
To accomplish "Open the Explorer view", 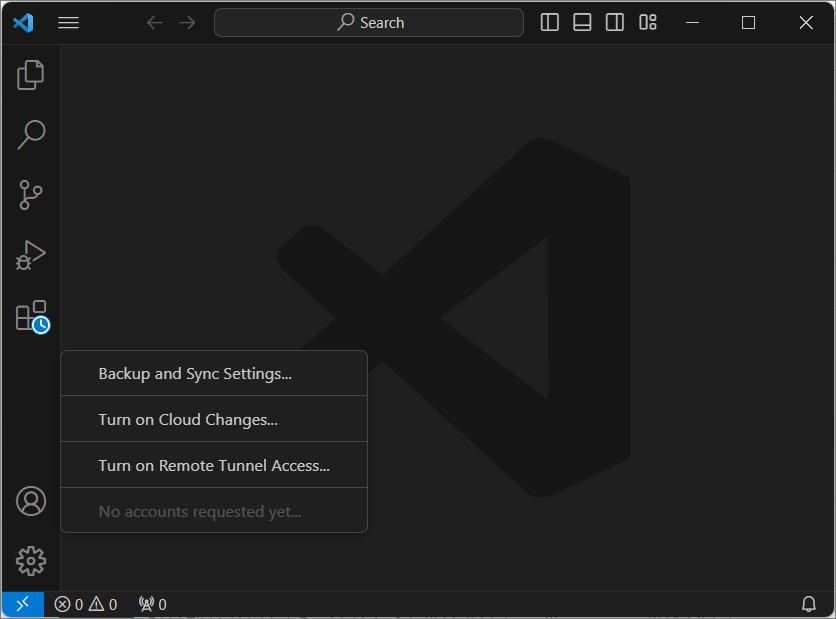I will pos(30,75).
